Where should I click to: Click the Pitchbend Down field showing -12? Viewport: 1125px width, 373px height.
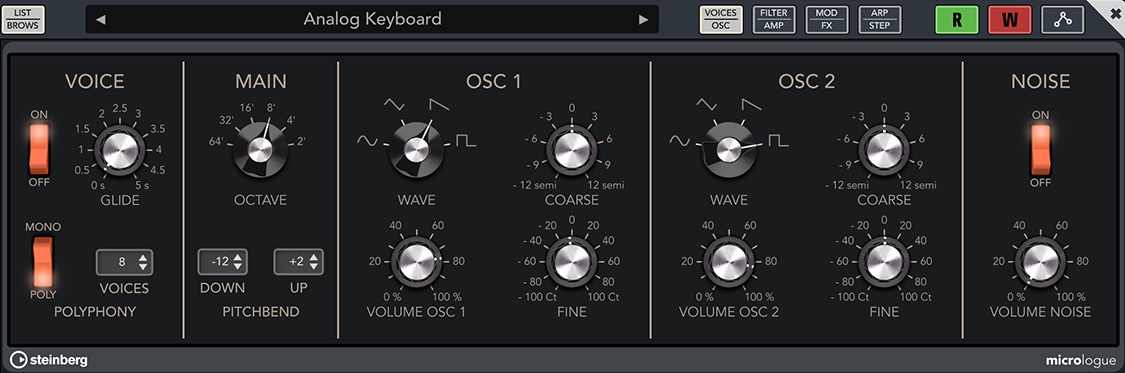222,262
